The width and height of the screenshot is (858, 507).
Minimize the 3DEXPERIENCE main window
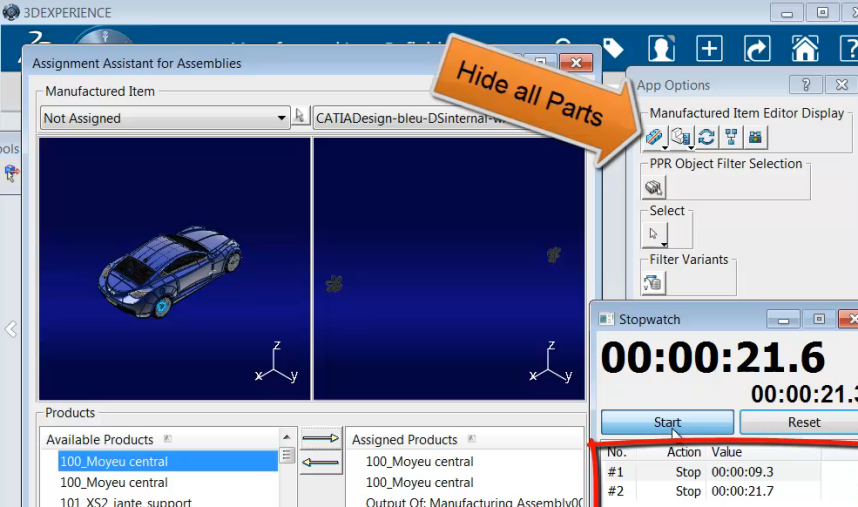click(787, 13)
